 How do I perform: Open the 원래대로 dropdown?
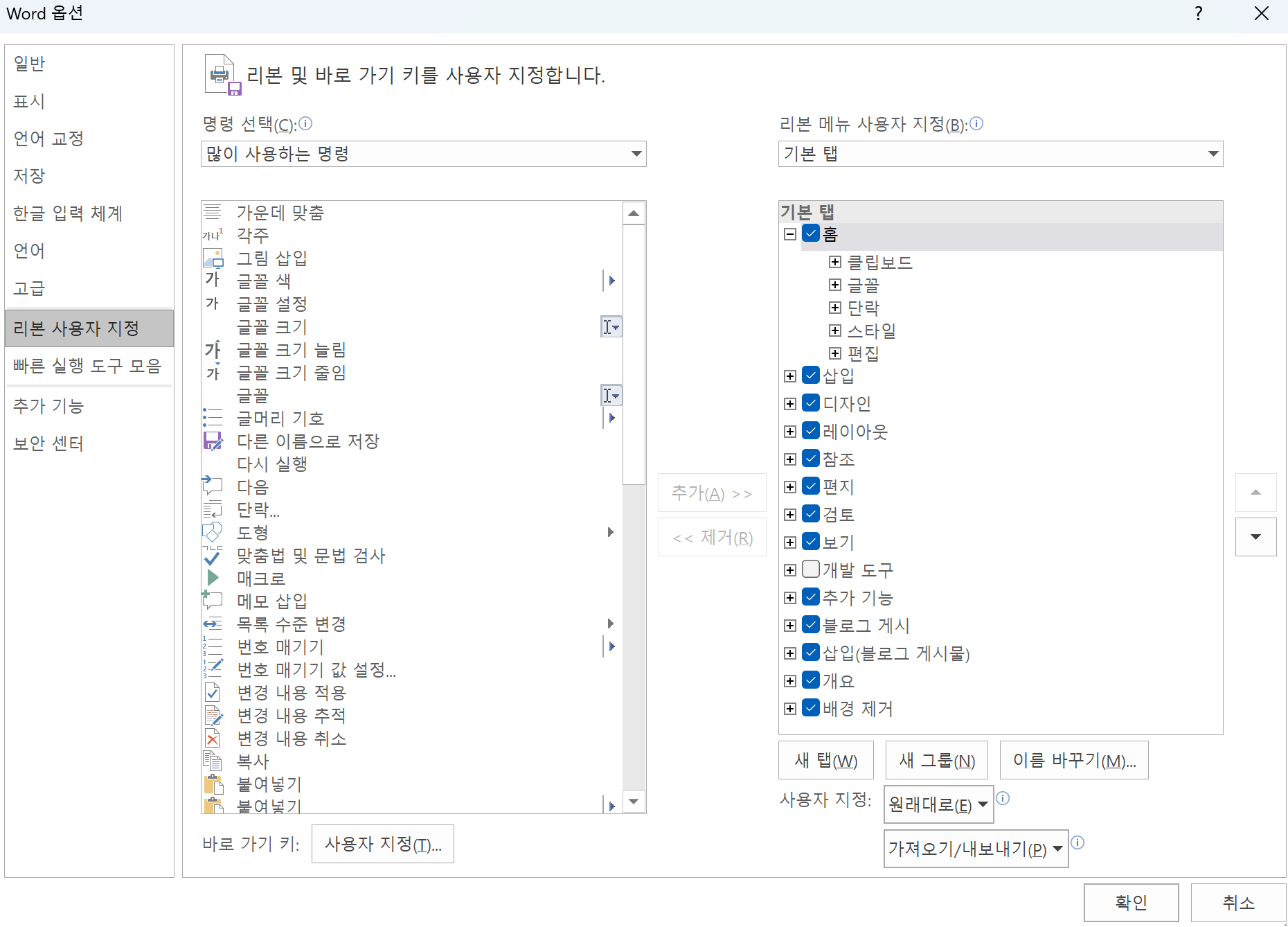click(938, 804)
